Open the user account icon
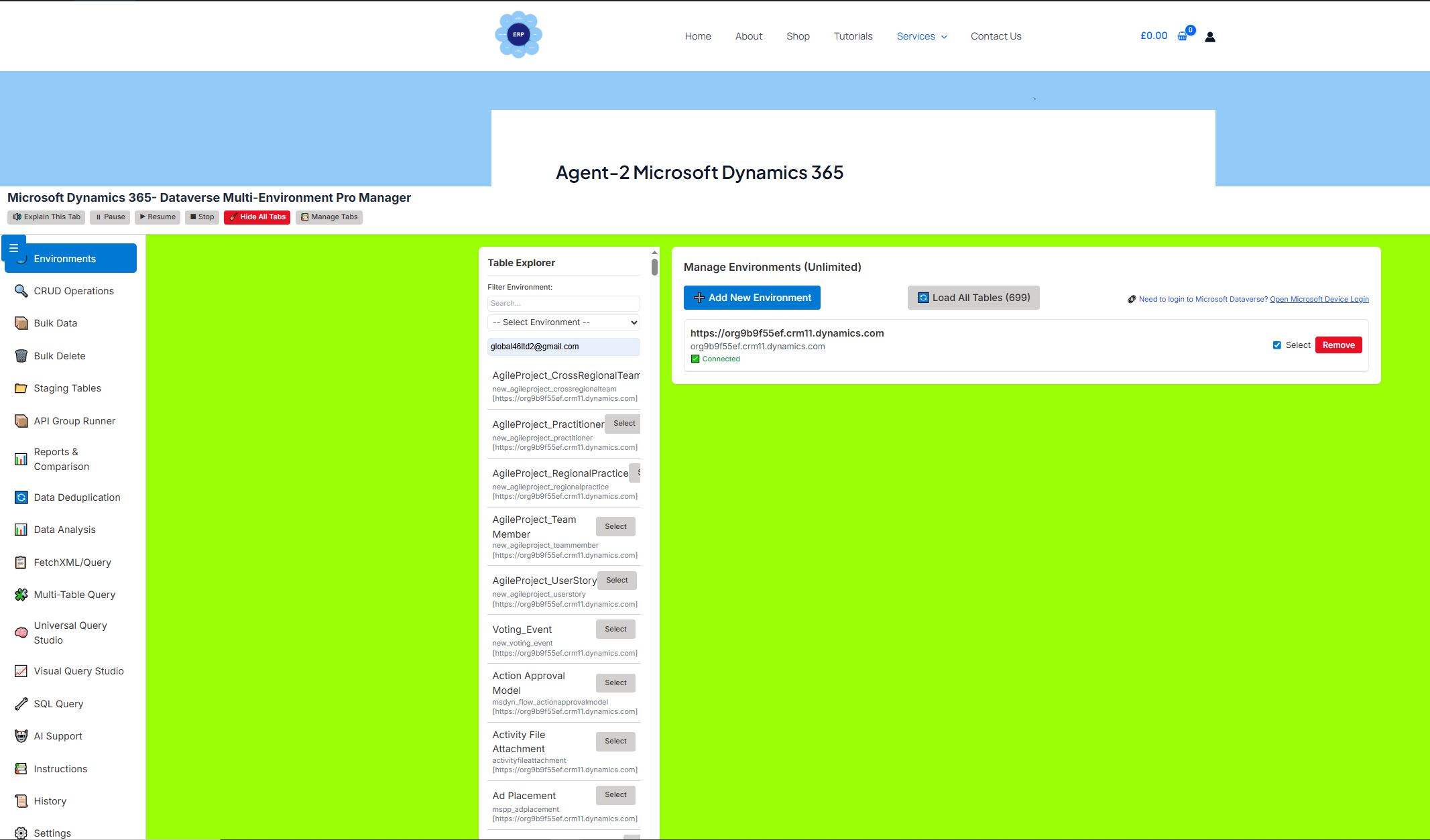The height and width of the screenshot is (840, 1430). click(1209, 36)
